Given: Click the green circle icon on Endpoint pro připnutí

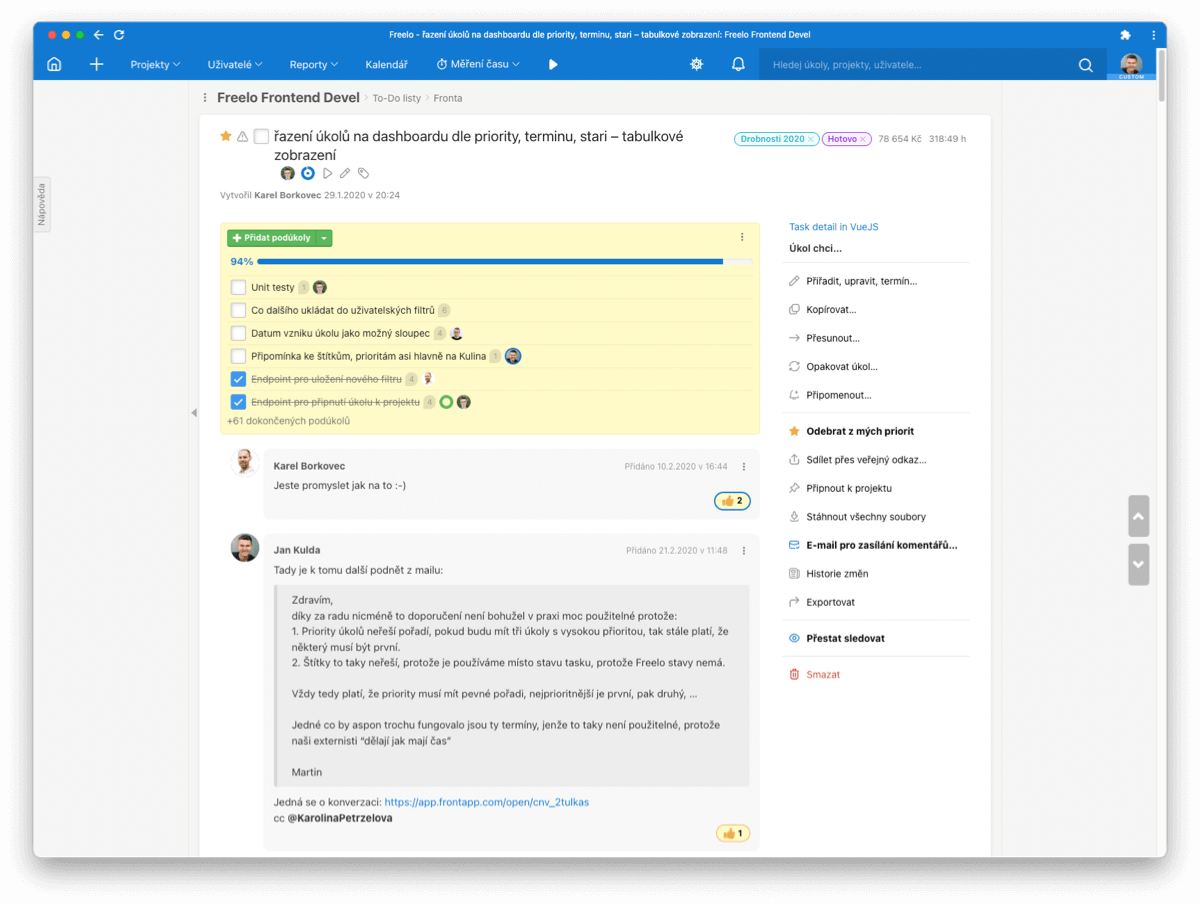Looking at the screenshot, I should (446, 402).
